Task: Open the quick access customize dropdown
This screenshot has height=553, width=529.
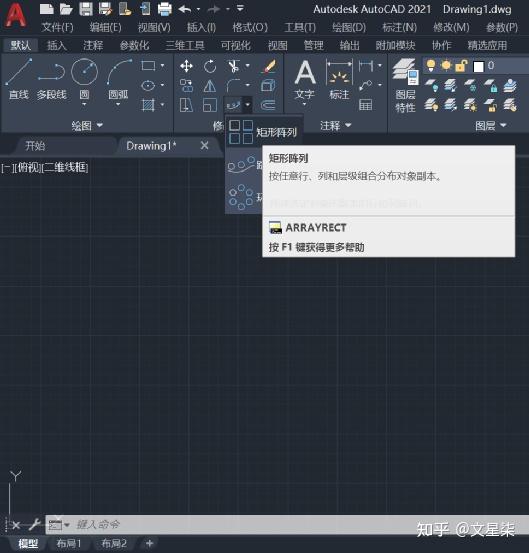Action: 240,8
